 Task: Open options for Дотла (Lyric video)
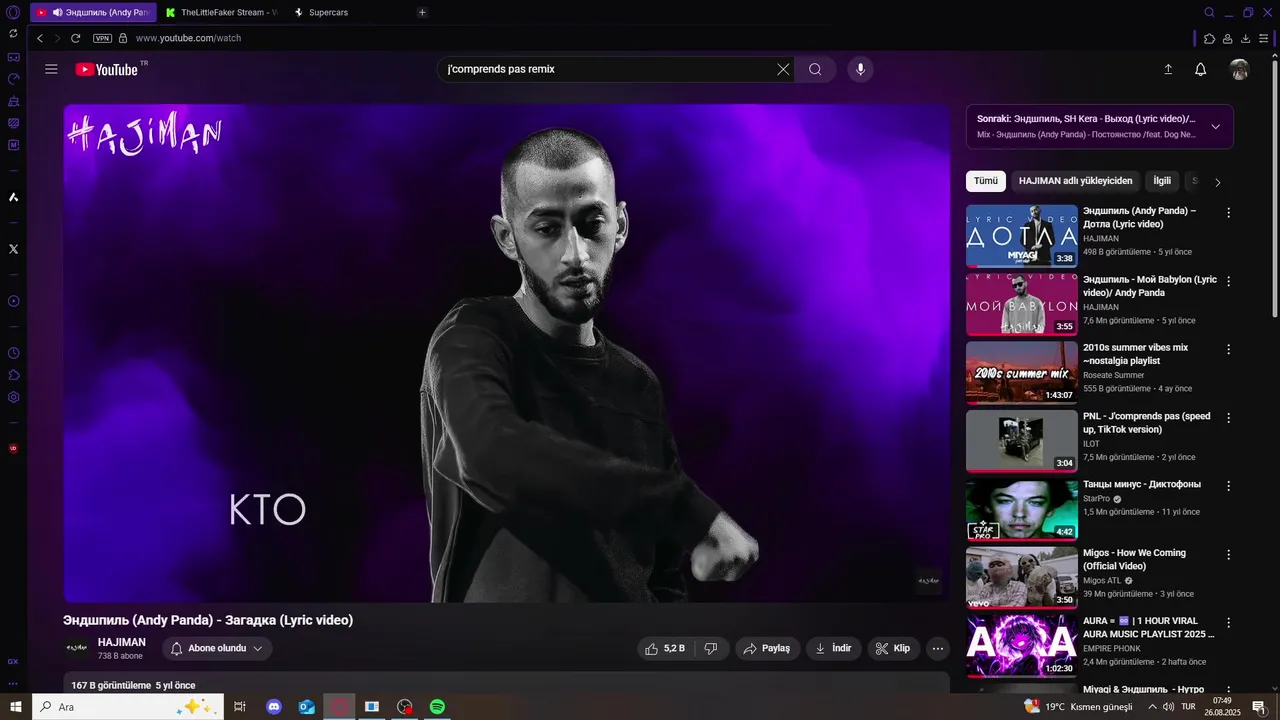point(1229,213)
